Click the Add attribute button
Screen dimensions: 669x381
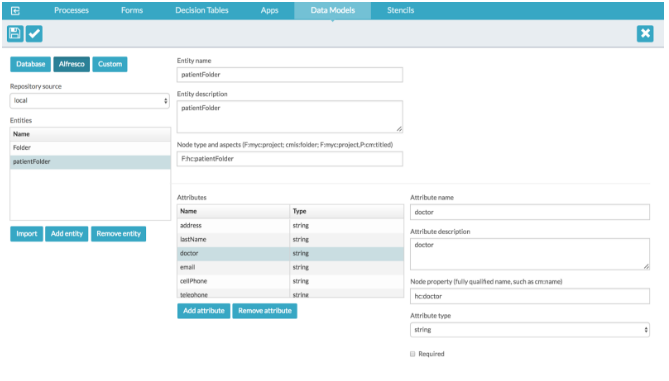click(204, 311)
